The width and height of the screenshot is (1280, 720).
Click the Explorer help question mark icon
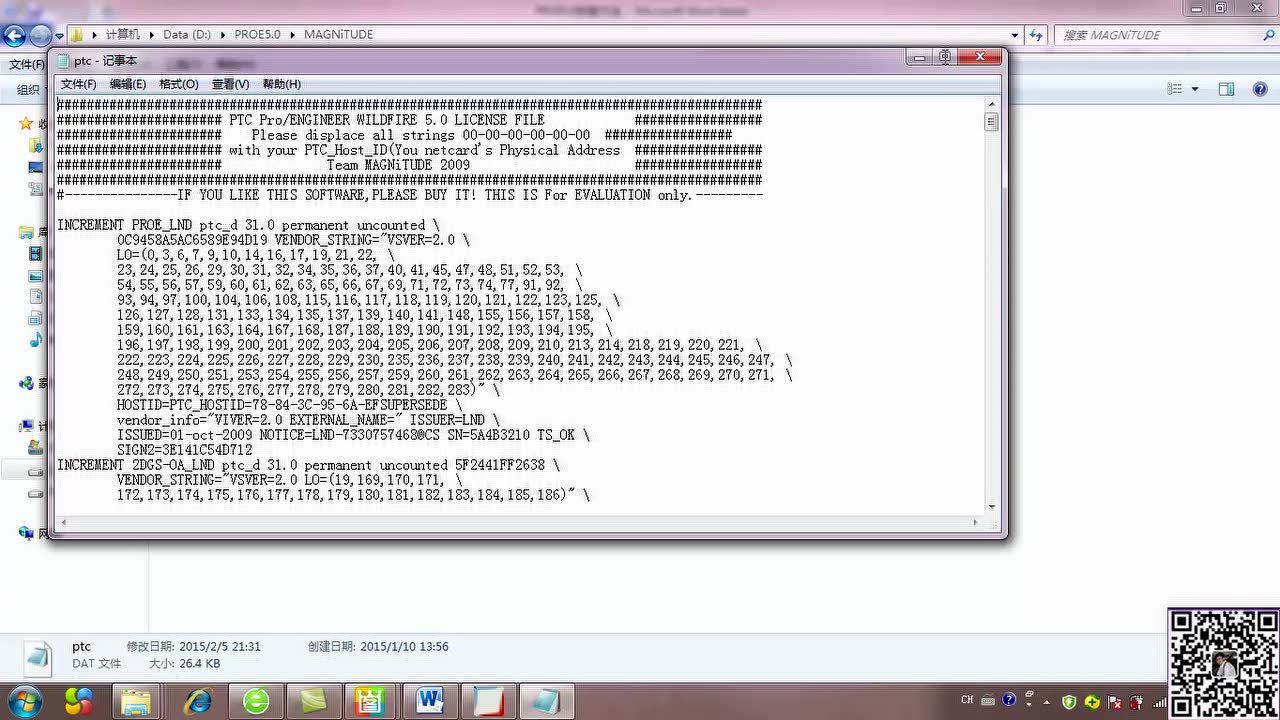pyautogui.click(x=1260, y=89)
